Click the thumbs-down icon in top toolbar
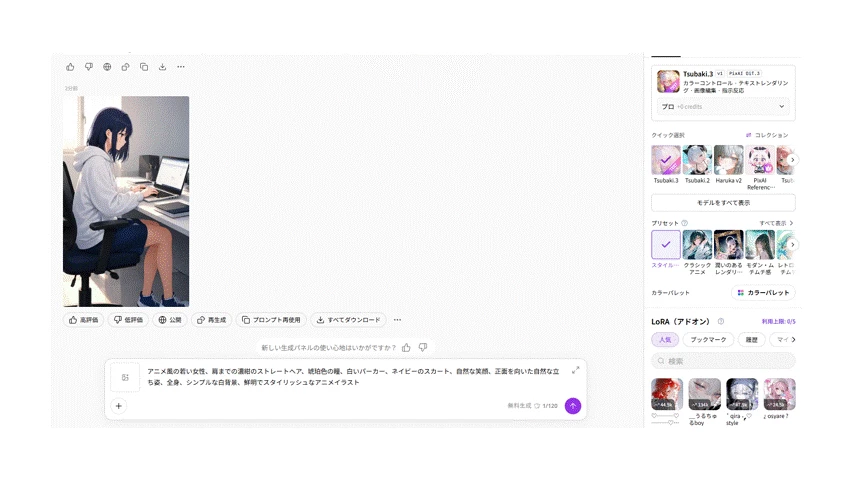Screen dimensions: 853x480 (x=89, y=67)
